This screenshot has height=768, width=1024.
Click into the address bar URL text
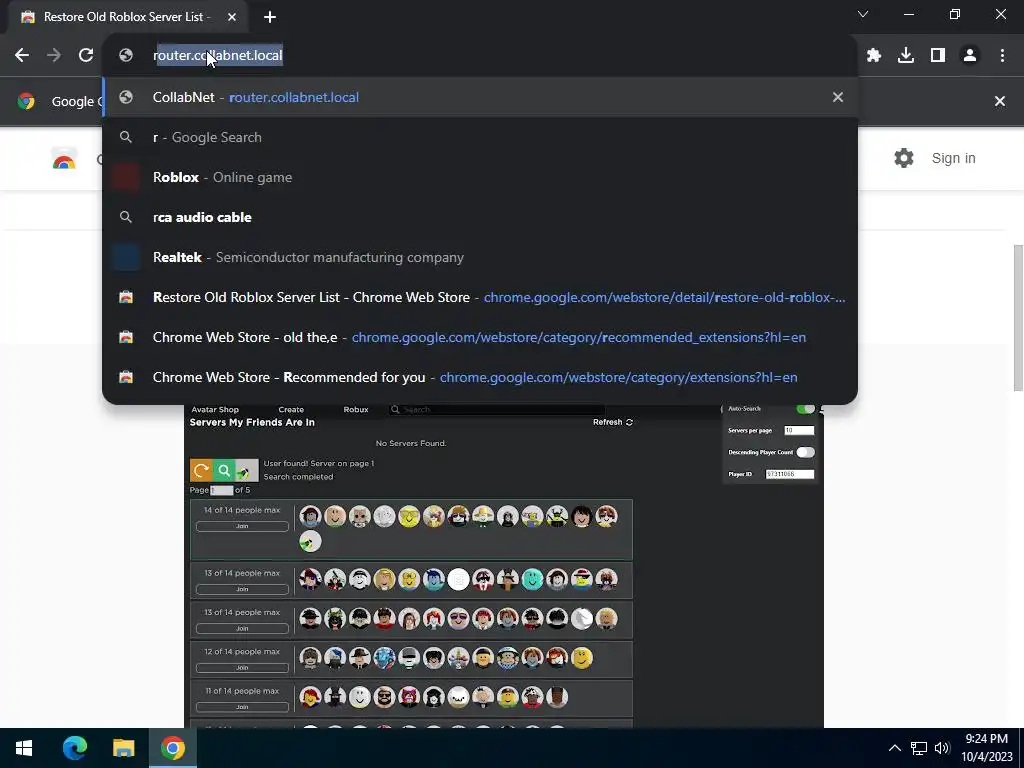pyautogui.click(x=217, y=56)
